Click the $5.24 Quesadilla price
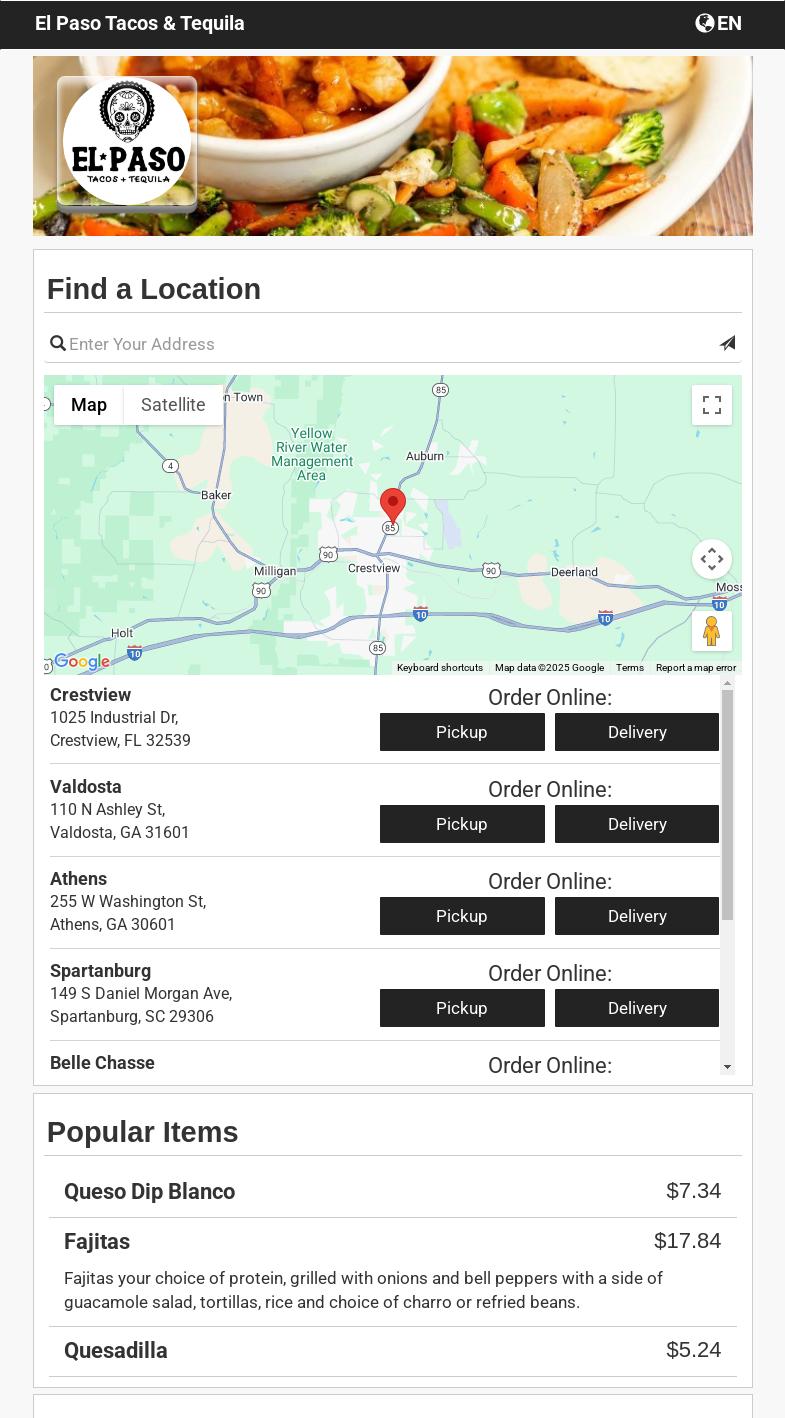The width and height of the screenshot is (785, 1418). coord(694,1350)
